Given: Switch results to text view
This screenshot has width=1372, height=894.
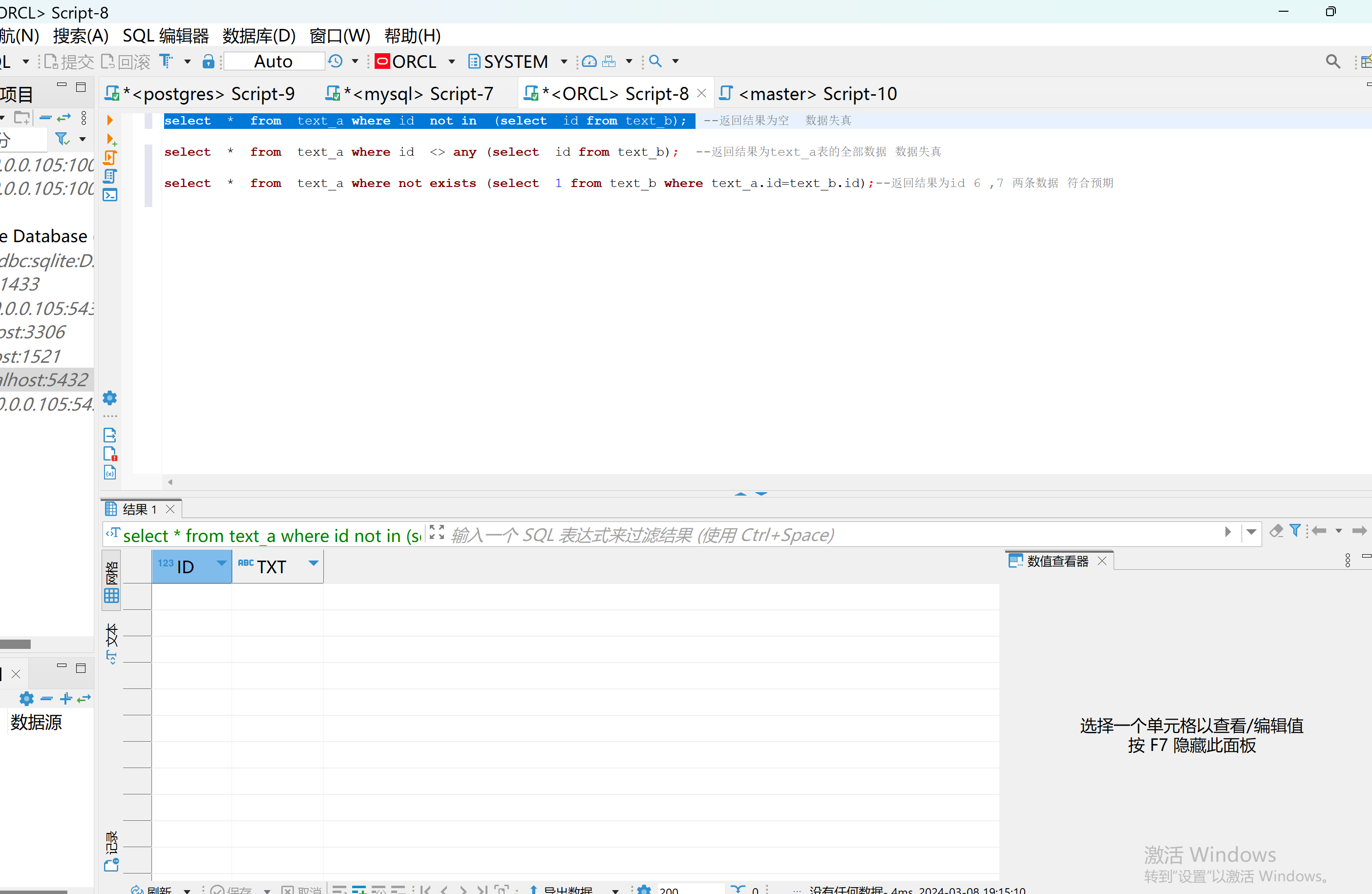Looking at the screenshot, I should [x=111, y=643].
